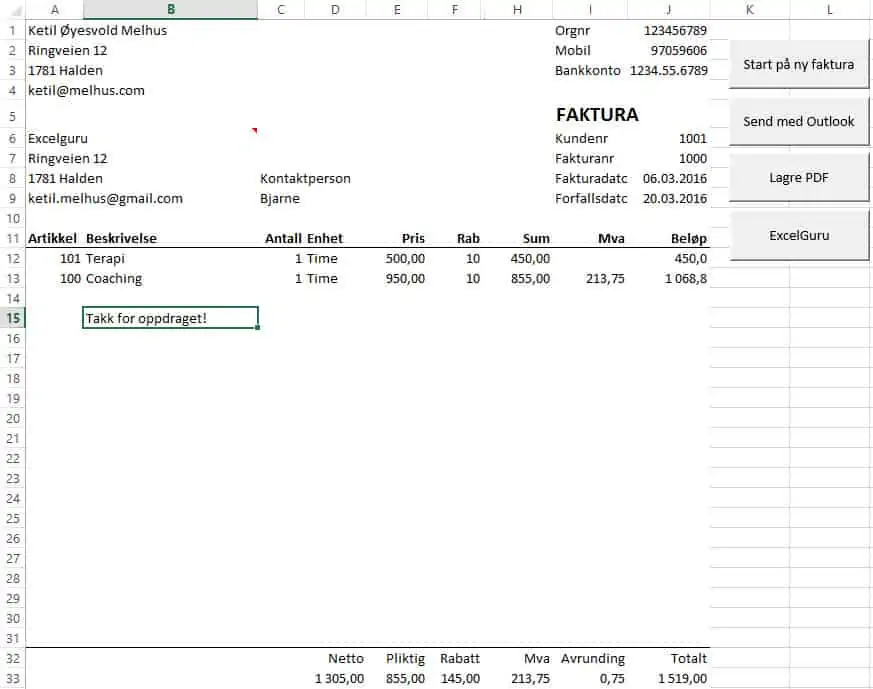Select row 33 header
Image resolution: width=873 pixels, height=689 pixels.
tap(13, 679)
